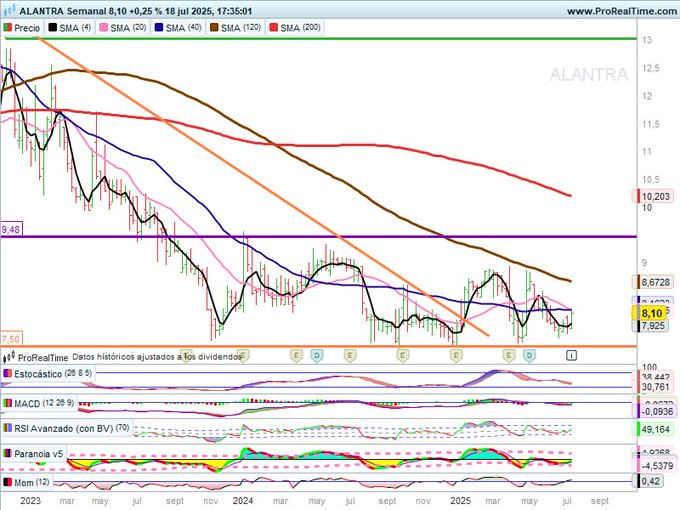
Task: Click the SMA (40) blue color swatch
Action: (159, 28)
